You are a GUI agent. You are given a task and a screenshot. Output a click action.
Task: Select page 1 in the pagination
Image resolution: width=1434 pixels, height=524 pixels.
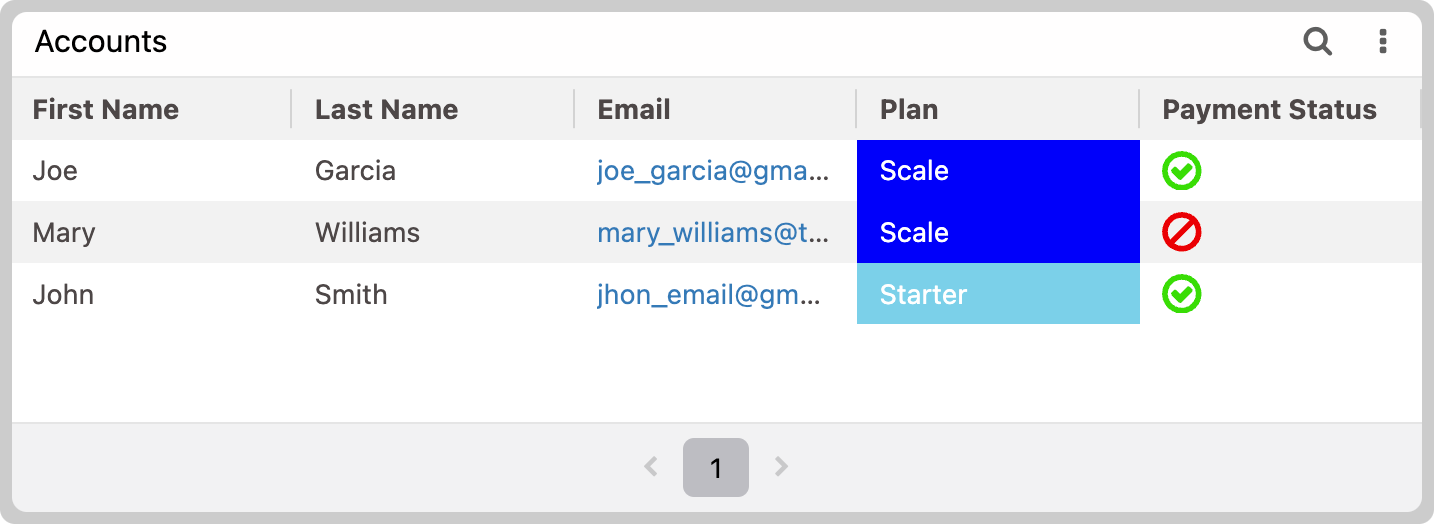coord(716,467)
